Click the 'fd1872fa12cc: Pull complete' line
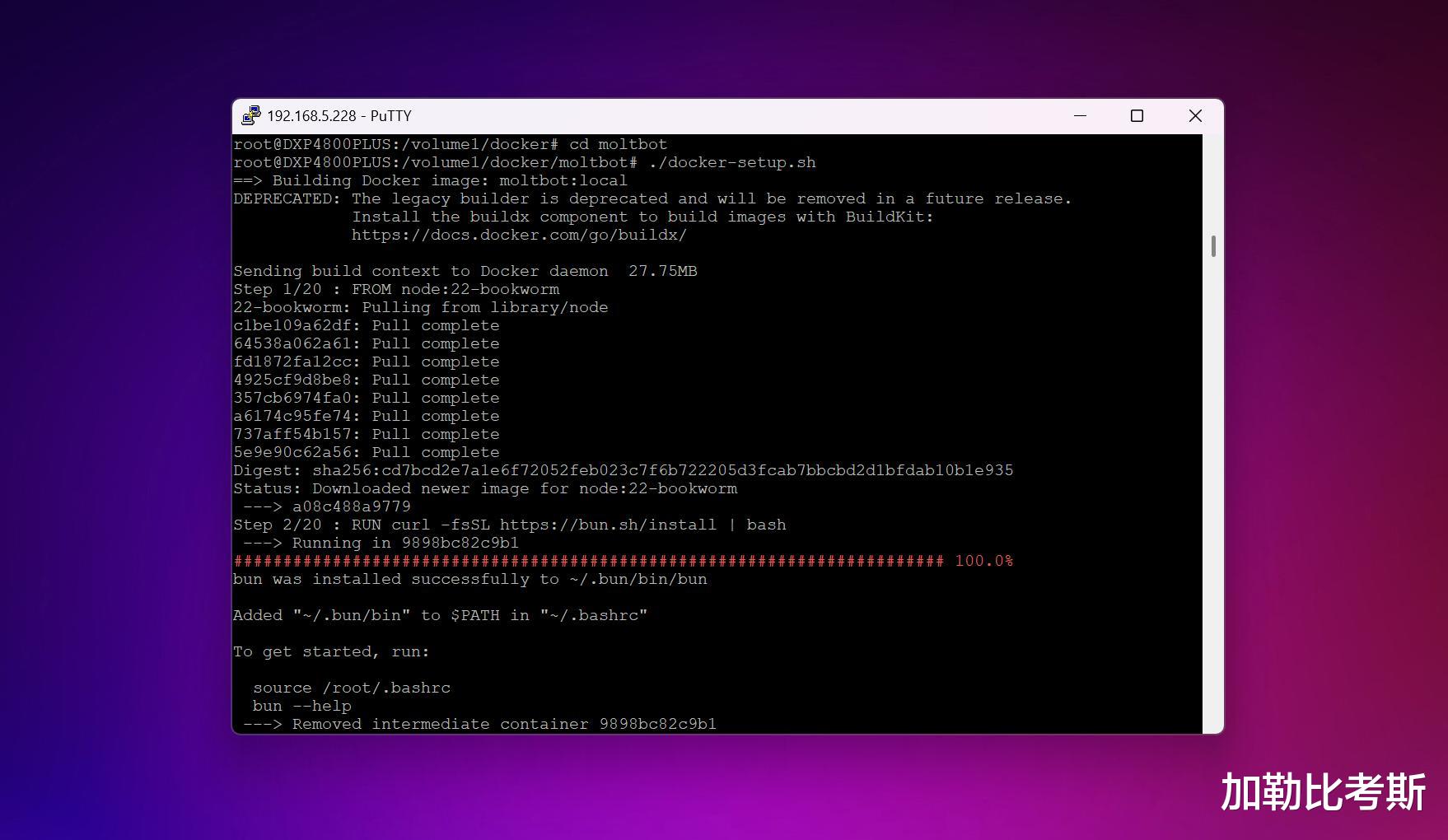The height and width of the screenshot is (840, 1448). coord(367,362)
